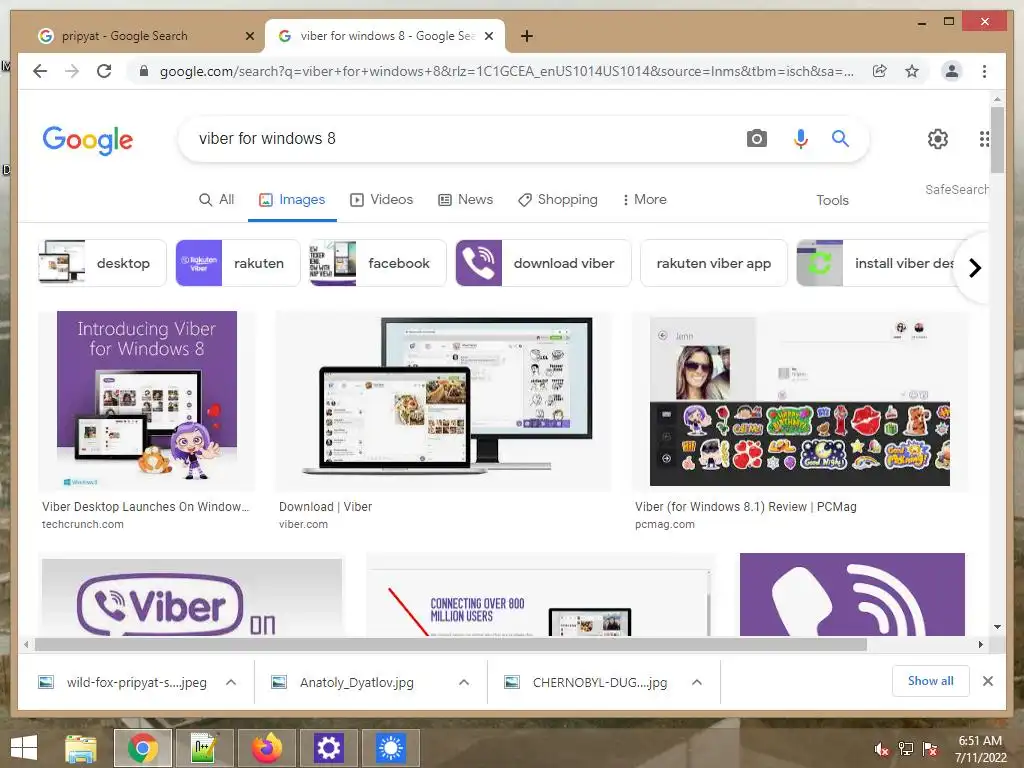
Task: Open Chrome's three-dot menu
Action: pyautogui.click(x=984, y=71)
